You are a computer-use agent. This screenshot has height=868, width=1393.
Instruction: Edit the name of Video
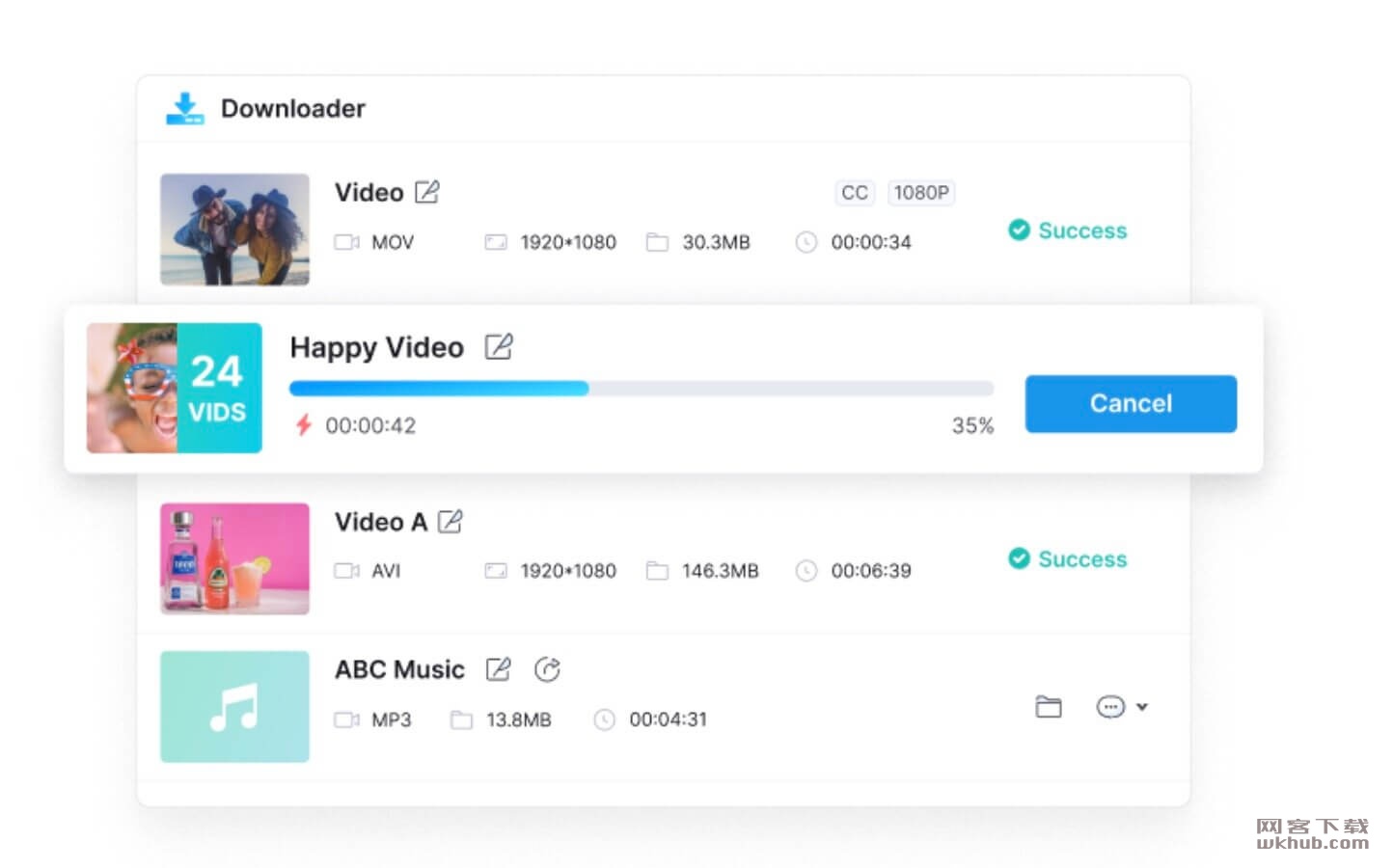point(427,192)
